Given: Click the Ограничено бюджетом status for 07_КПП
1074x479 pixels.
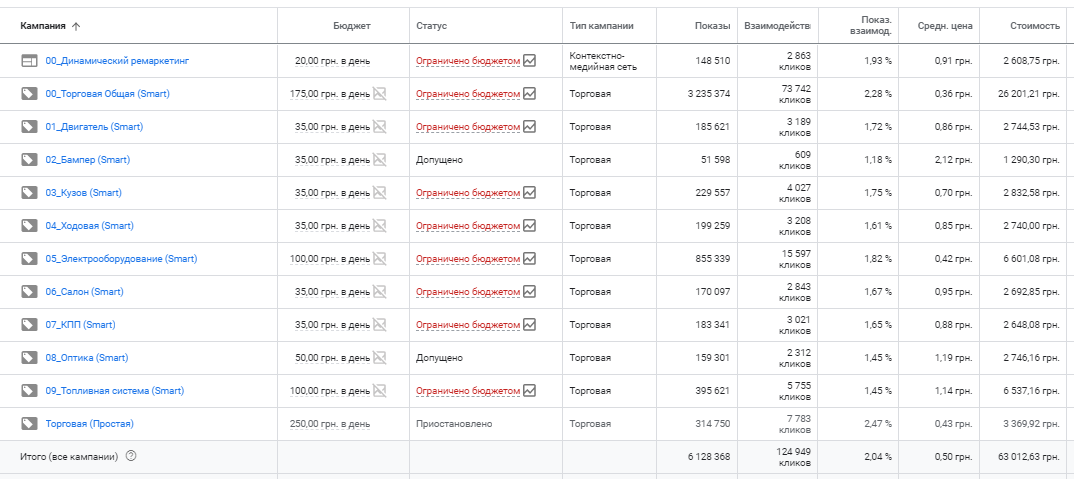Looking at the screenshot, I should [x=468, y=325].
